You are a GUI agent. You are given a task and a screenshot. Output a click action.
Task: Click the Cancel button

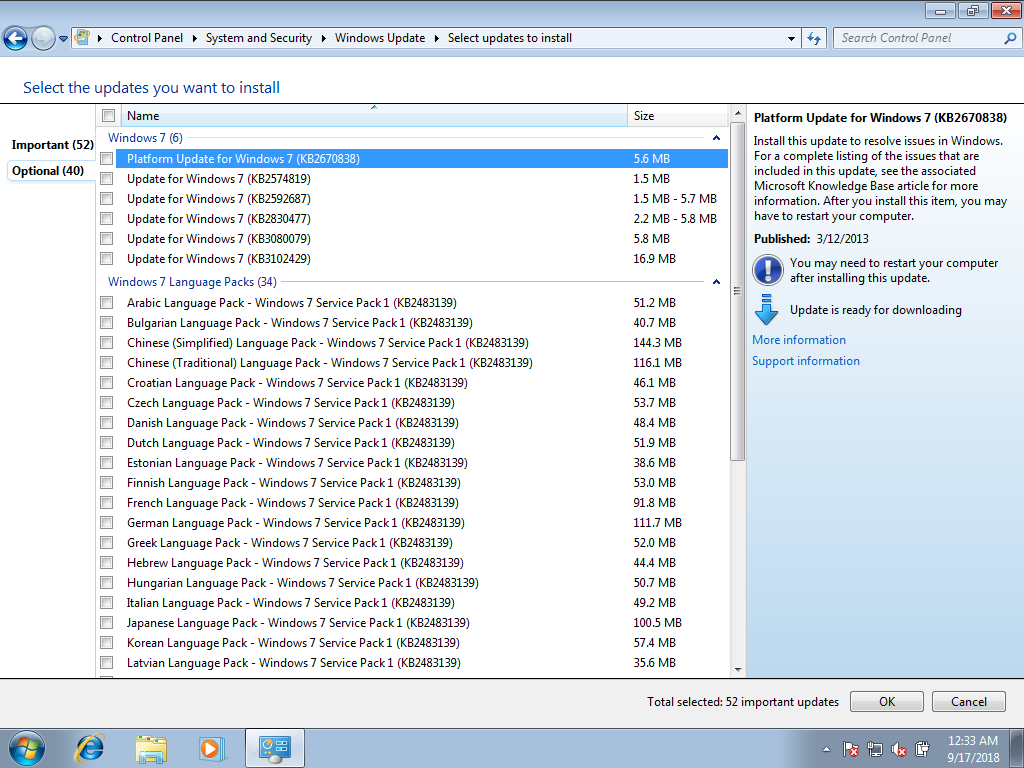click(x=968, y=701)
